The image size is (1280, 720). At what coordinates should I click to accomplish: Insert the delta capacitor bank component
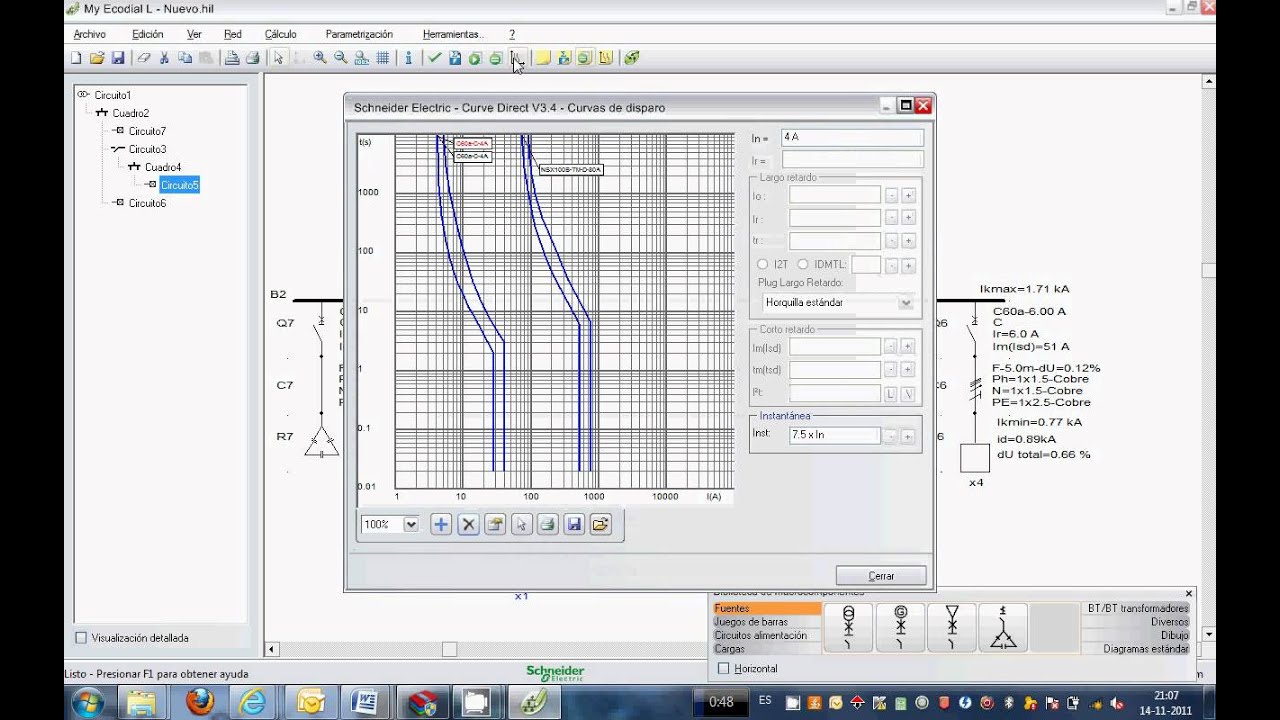coord(1003,627)
